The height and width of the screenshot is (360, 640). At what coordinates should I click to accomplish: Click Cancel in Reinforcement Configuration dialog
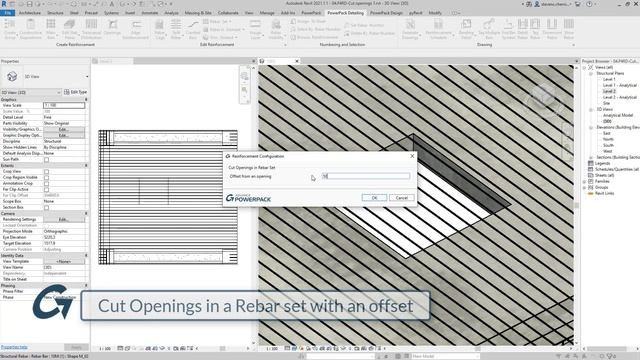pos(402,198)
